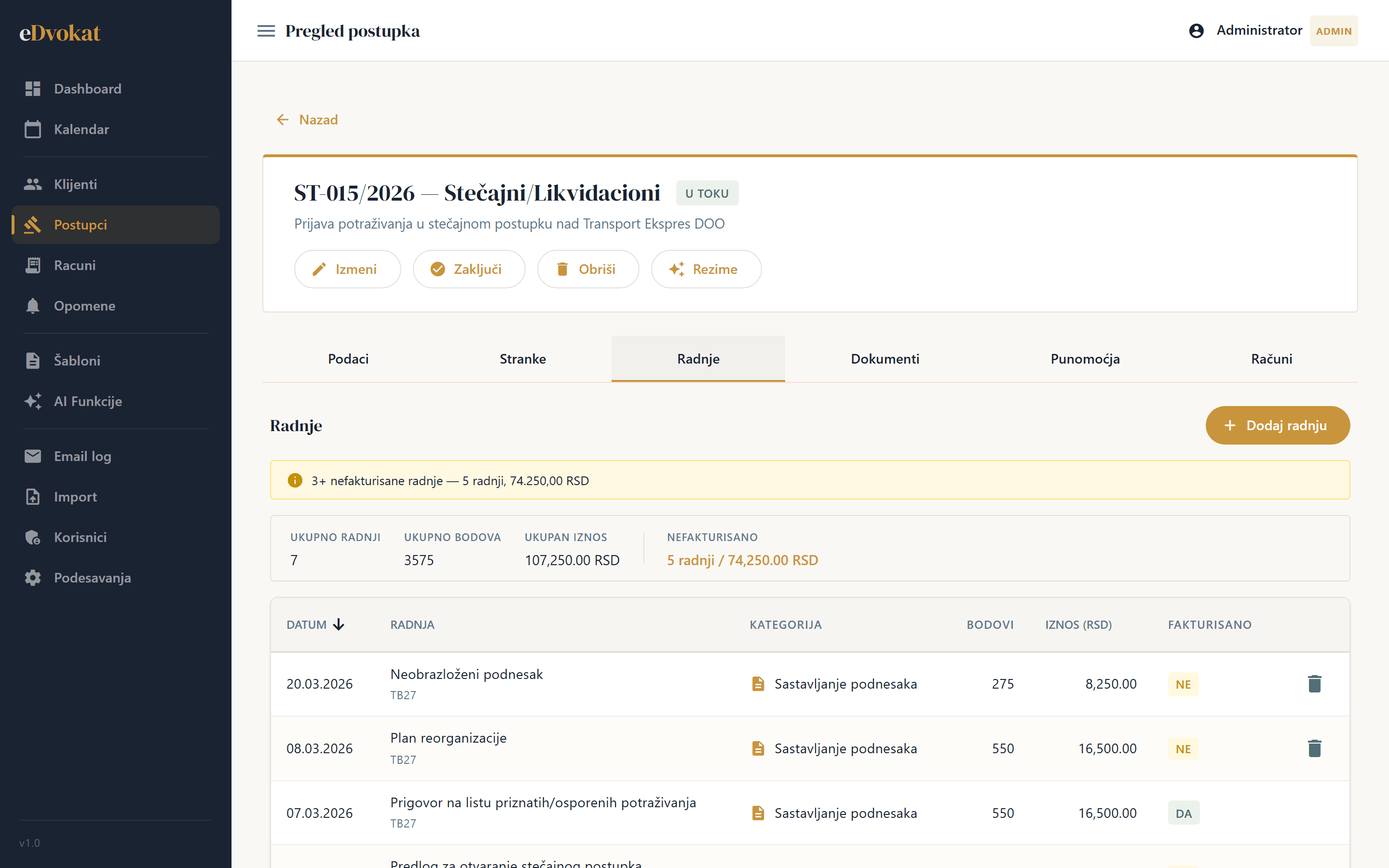1389x868 pixels.
Task: Click the checkmark icon in Zaključi
Action: (x=438, y=269)
